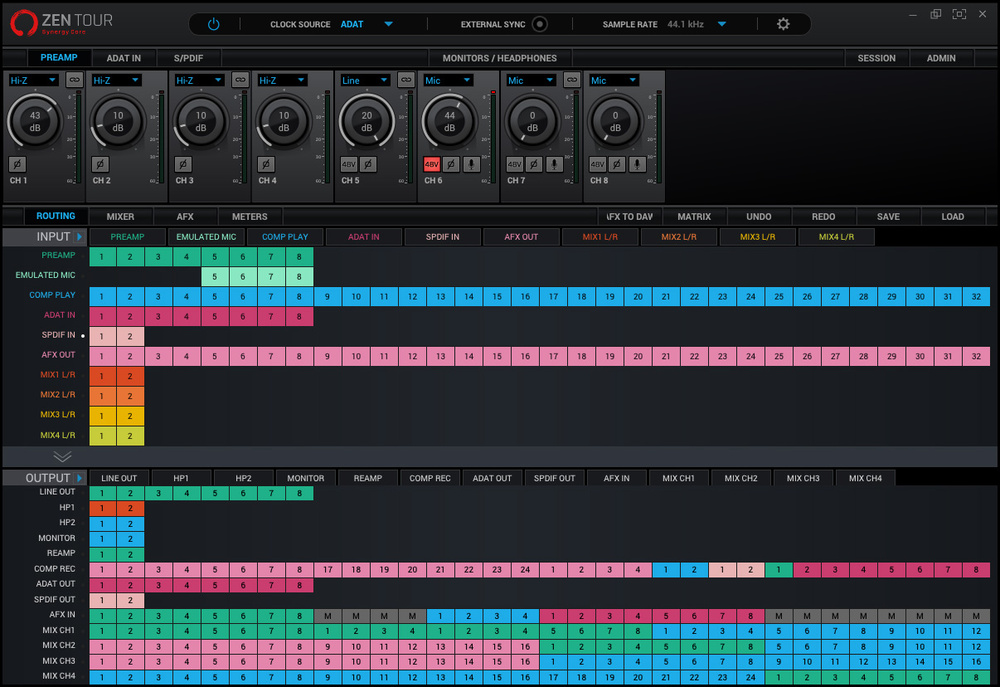Open the Sample Rate dropdown
The width and height of the screenshot is (1000, 687).
[x=722, y=24]
